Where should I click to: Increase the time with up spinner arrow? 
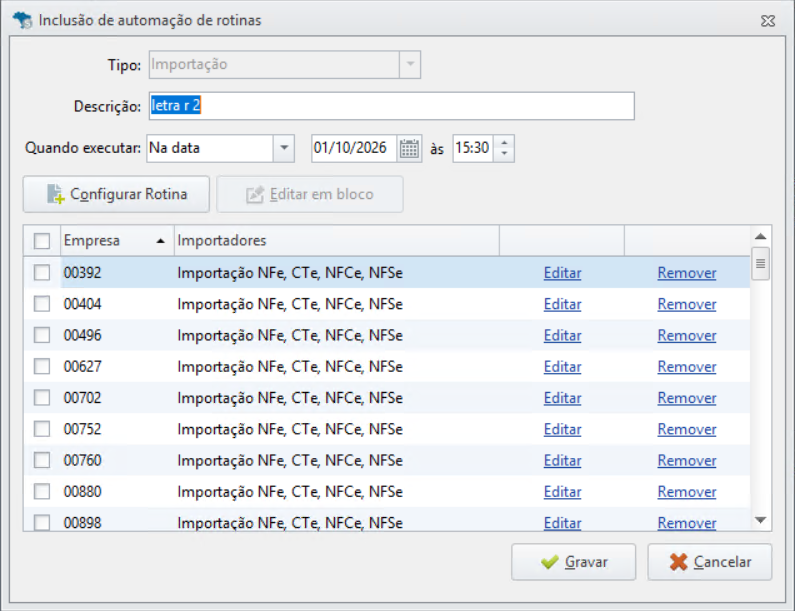tap(504, 142)
